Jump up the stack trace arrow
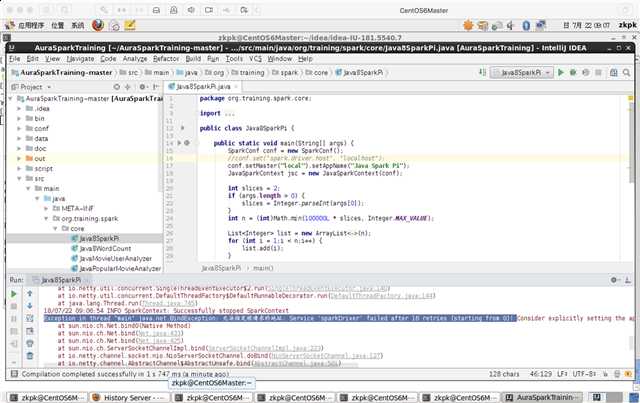This screenshot has width=640, height=403. 30,294
